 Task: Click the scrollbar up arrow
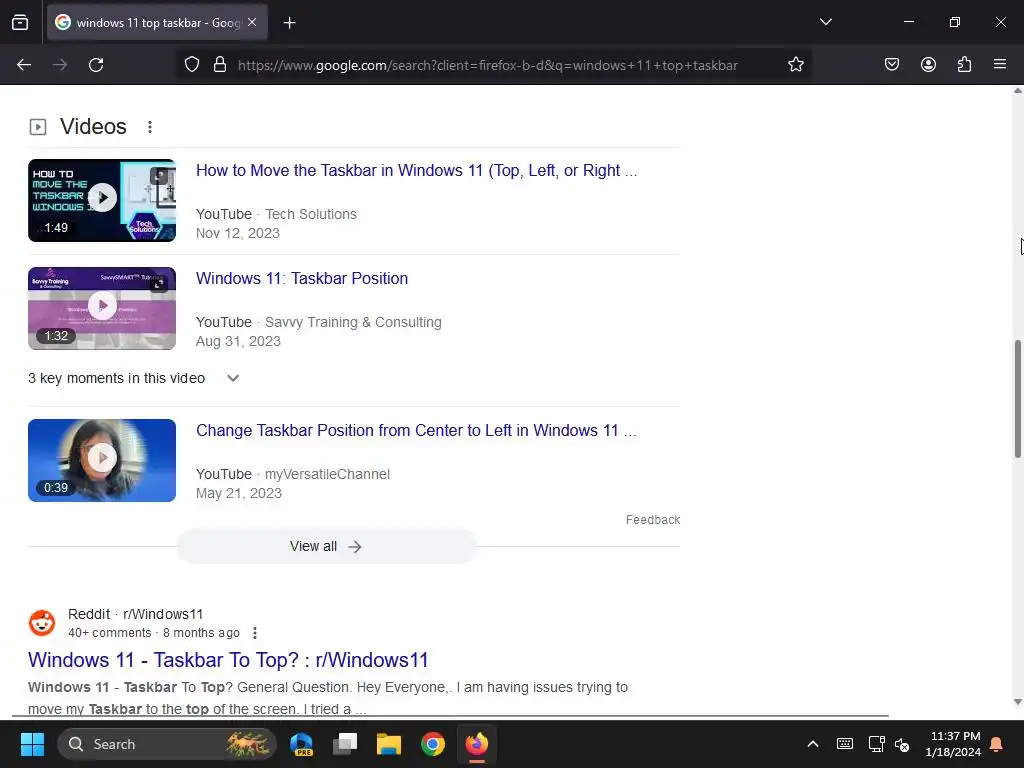click(x=1017, y=91)
